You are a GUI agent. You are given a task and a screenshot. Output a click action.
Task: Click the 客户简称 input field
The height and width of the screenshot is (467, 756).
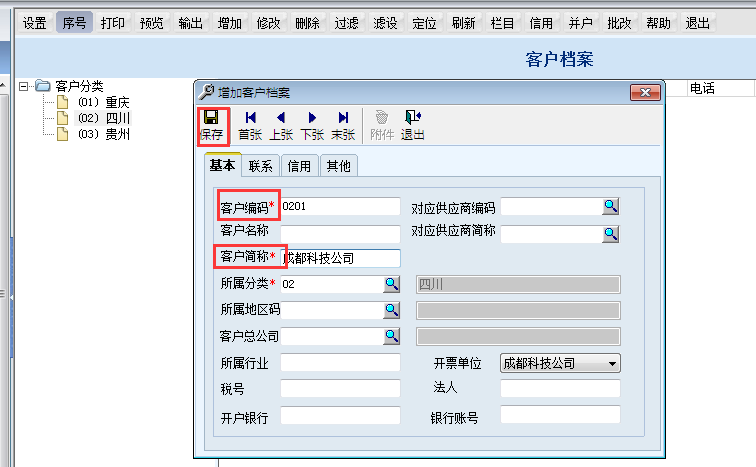[x=340, y=258]
